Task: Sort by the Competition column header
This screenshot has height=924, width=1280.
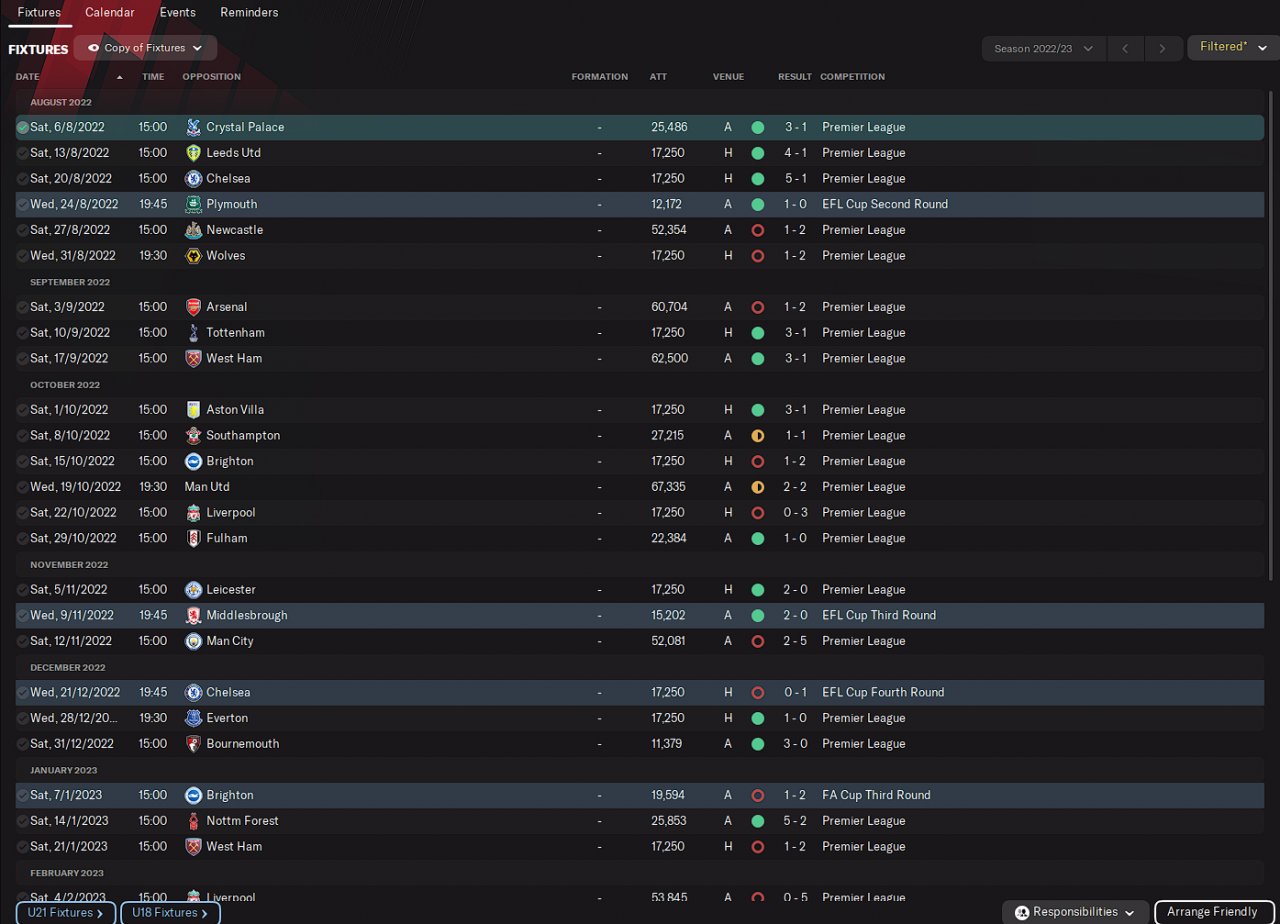Action: 852,77
